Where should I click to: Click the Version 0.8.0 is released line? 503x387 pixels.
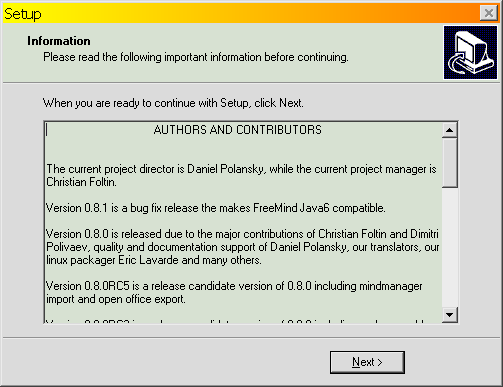tap(242, 234)
